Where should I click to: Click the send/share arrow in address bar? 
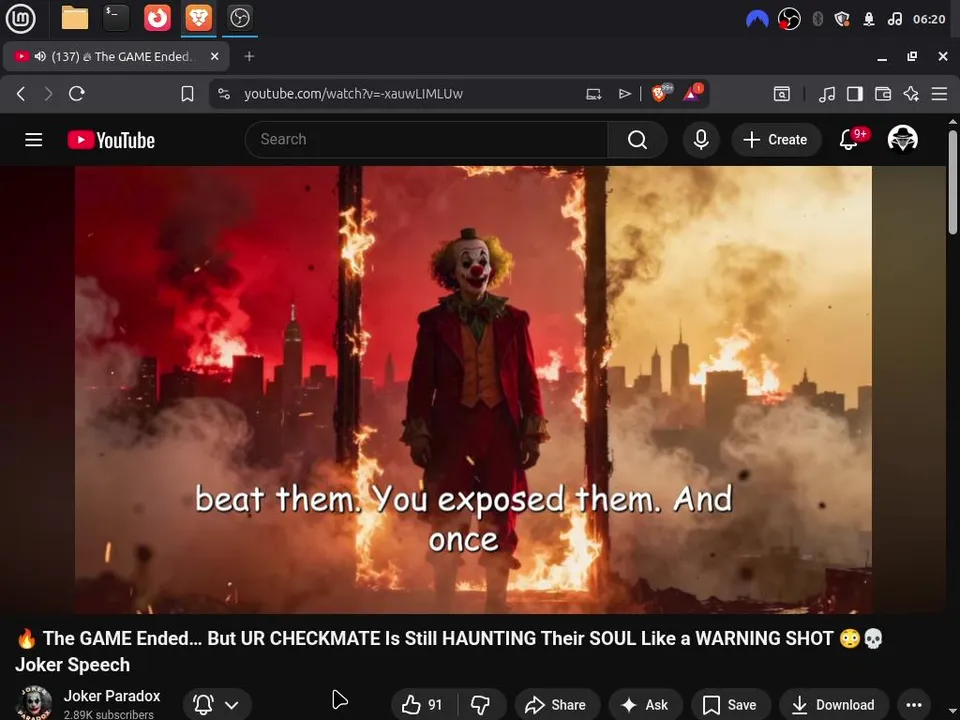tap(624, 94)
